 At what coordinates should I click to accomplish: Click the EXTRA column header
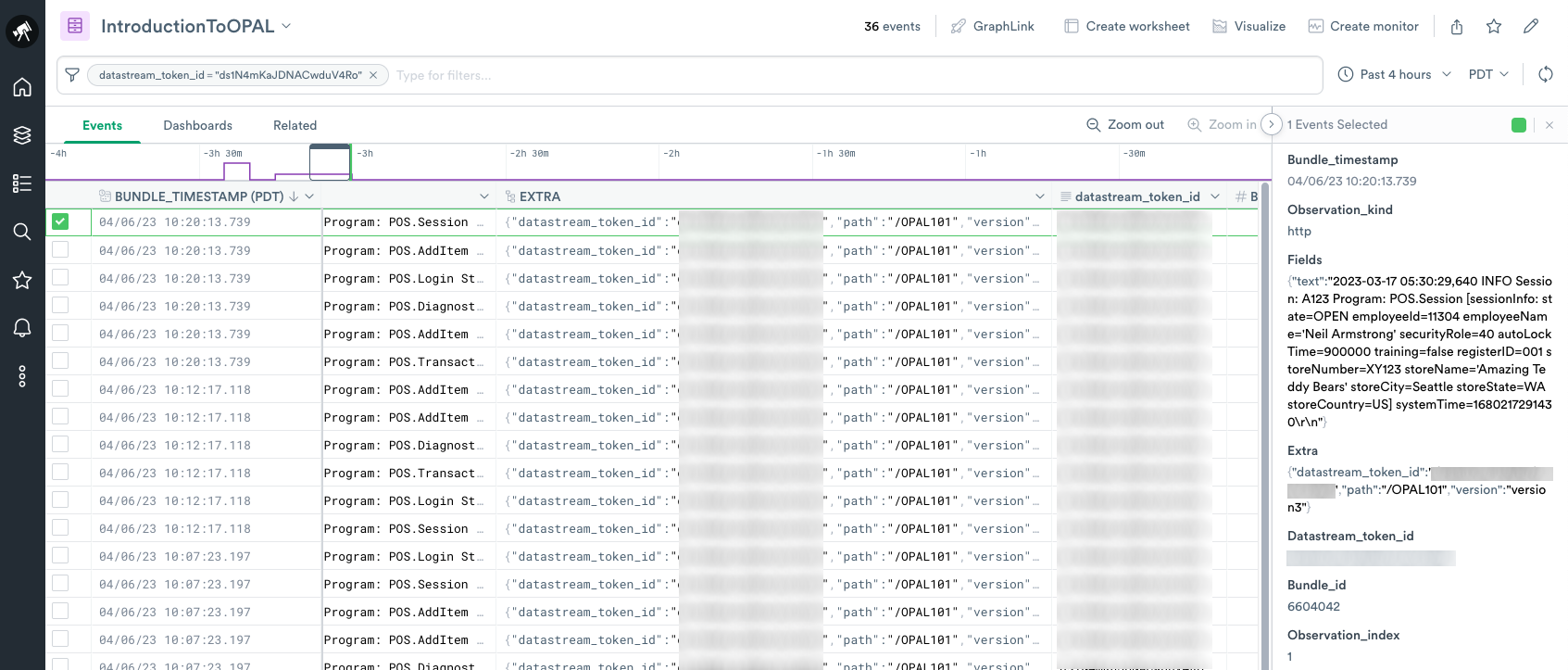coord(540,196)
